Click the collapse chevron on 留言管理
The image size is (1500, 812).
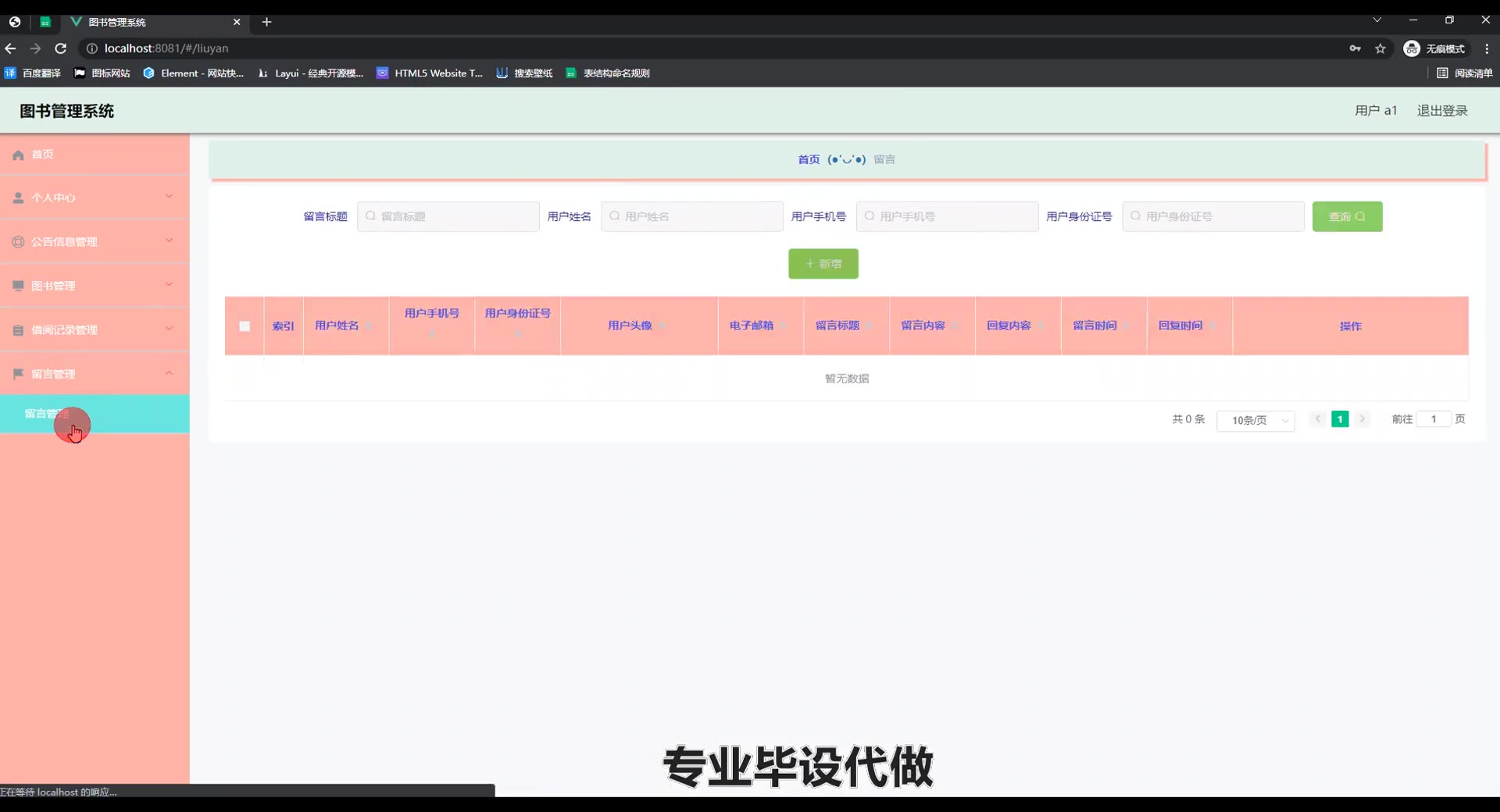point(169,372)
